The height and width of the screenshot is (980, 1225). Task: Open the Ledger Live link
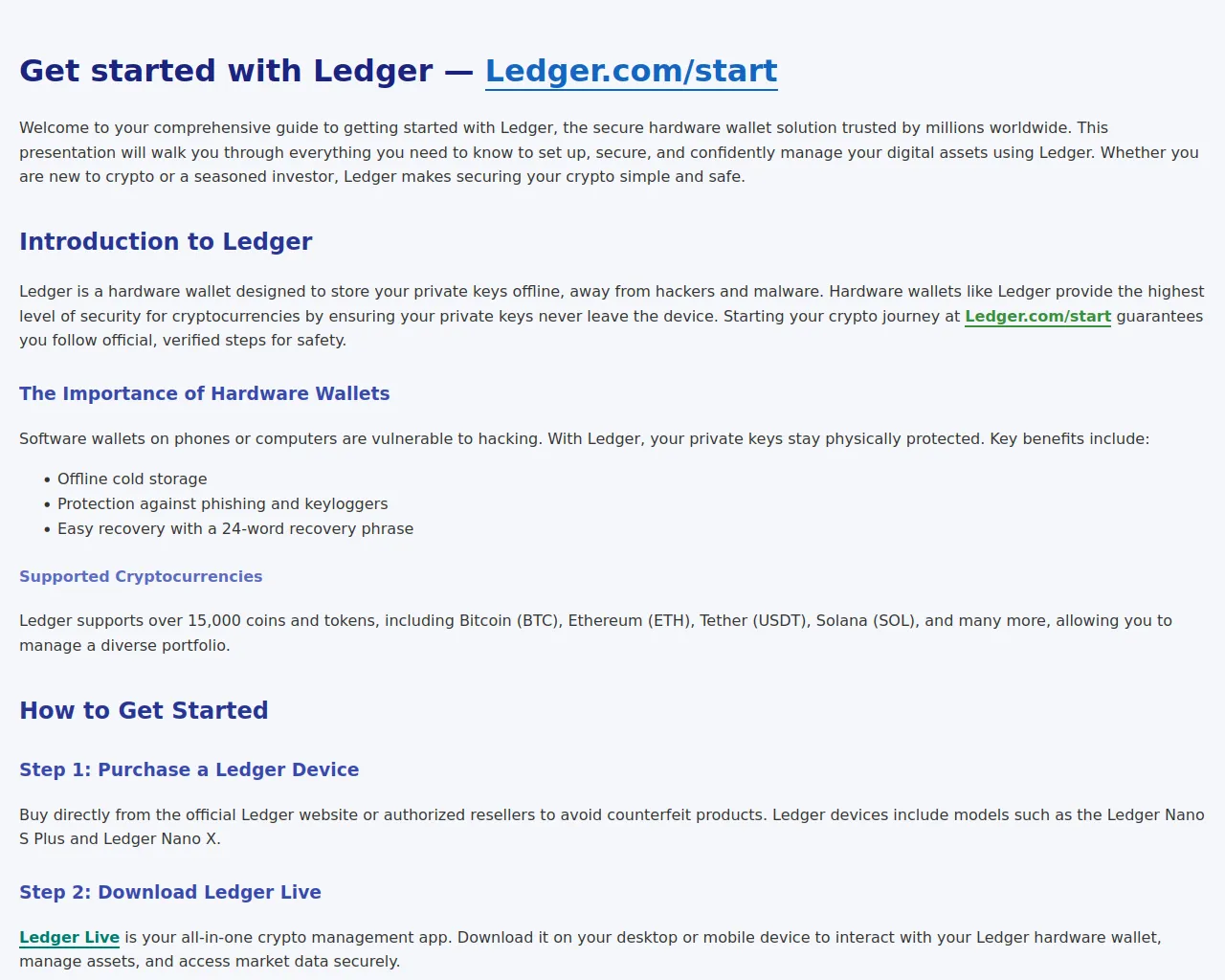coord(69,937)
